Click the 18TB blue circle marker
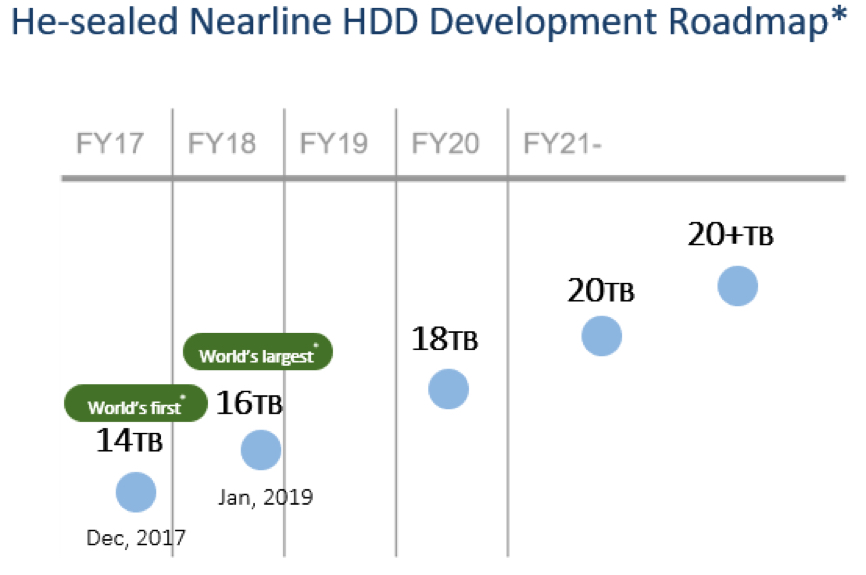The image size is (866, 575). [x=448, y=389]
